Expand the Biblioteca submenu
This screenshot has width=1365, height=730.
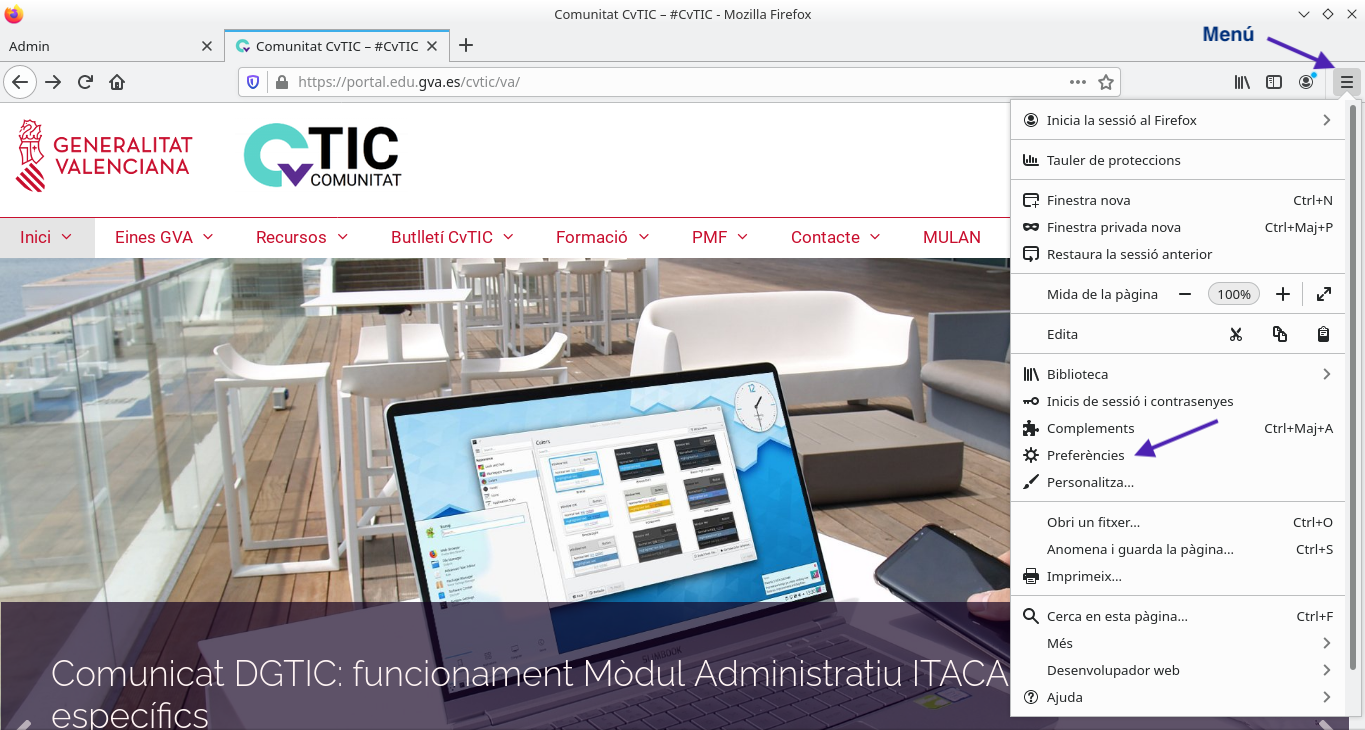pyautogui.click(x=1178, y=374)
